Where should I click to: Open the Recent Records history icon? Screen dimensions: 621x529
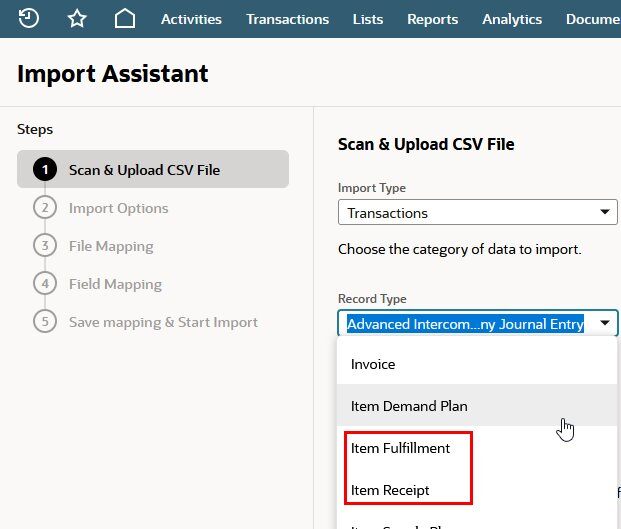point(29,18)
